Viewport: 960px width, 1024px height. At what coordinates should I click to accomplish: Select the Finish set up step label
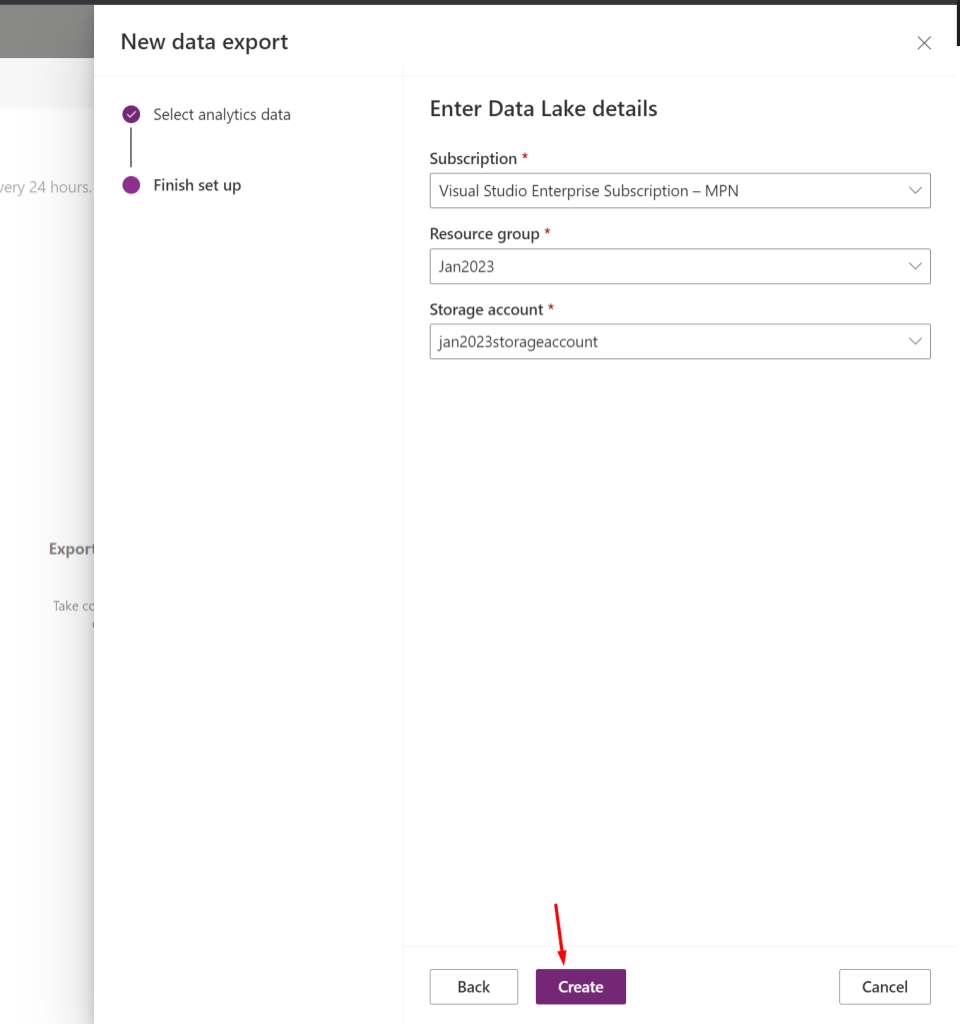(x=196, y=185)
